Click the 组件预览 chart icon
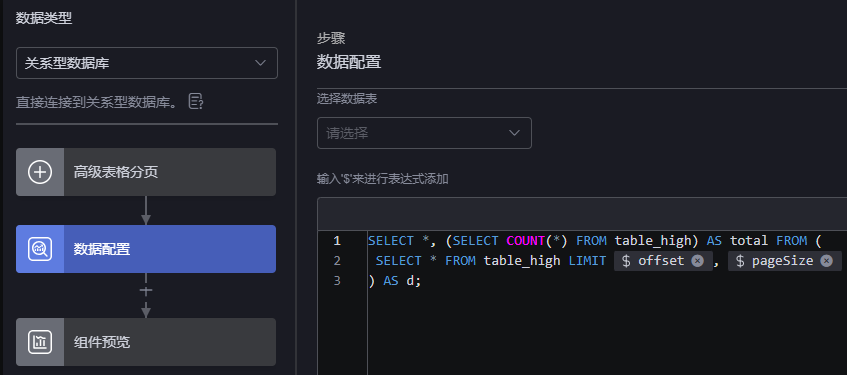The width and height of the screenshot is (847, 375). point(40,342)
